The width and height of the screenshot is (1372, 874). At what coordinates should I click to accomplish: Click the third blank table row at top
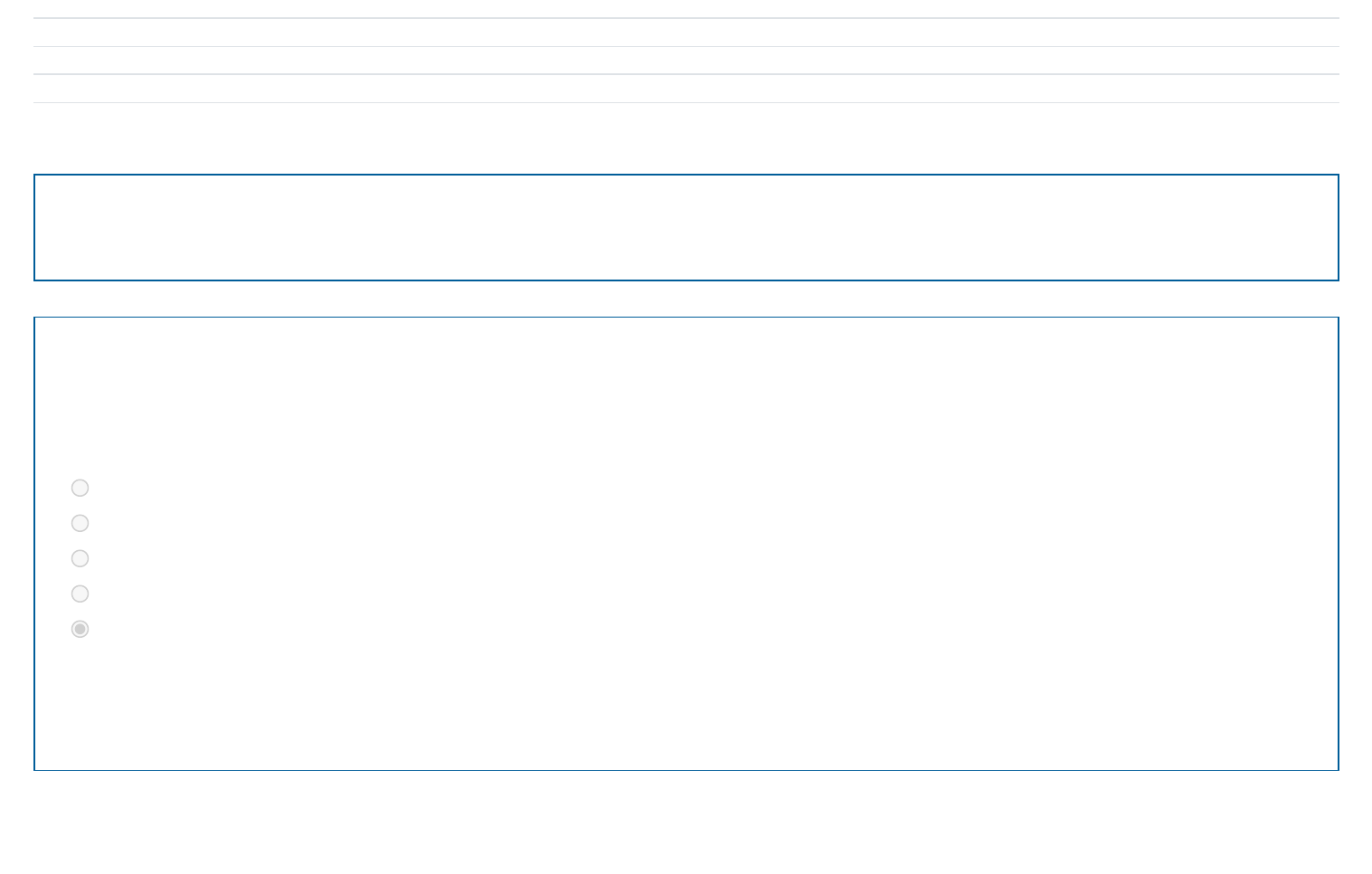pyautogui.click(x=686, y=89)
